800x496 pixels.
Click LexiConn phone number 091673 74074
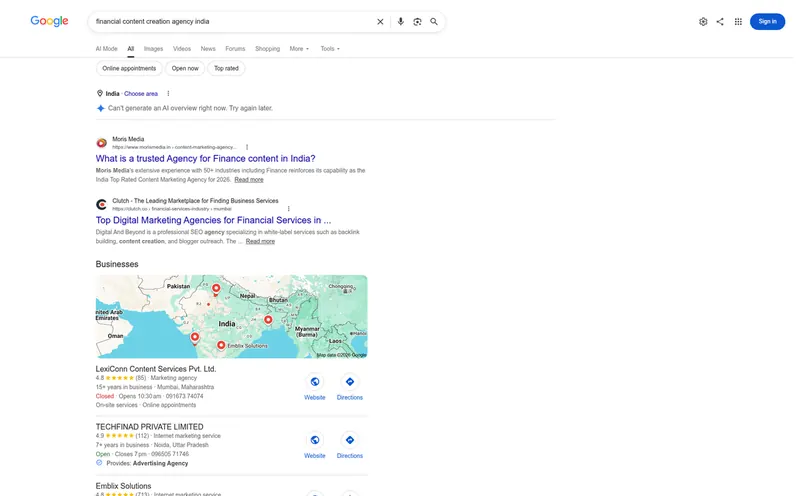point(184,396)
